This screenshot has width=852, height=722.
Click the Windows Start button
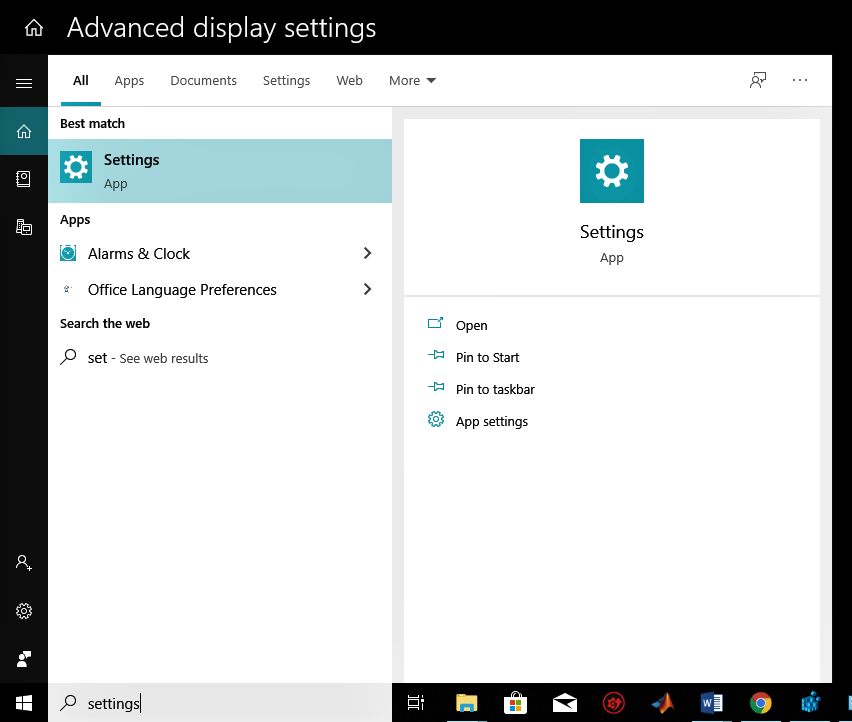click(24, 703)
